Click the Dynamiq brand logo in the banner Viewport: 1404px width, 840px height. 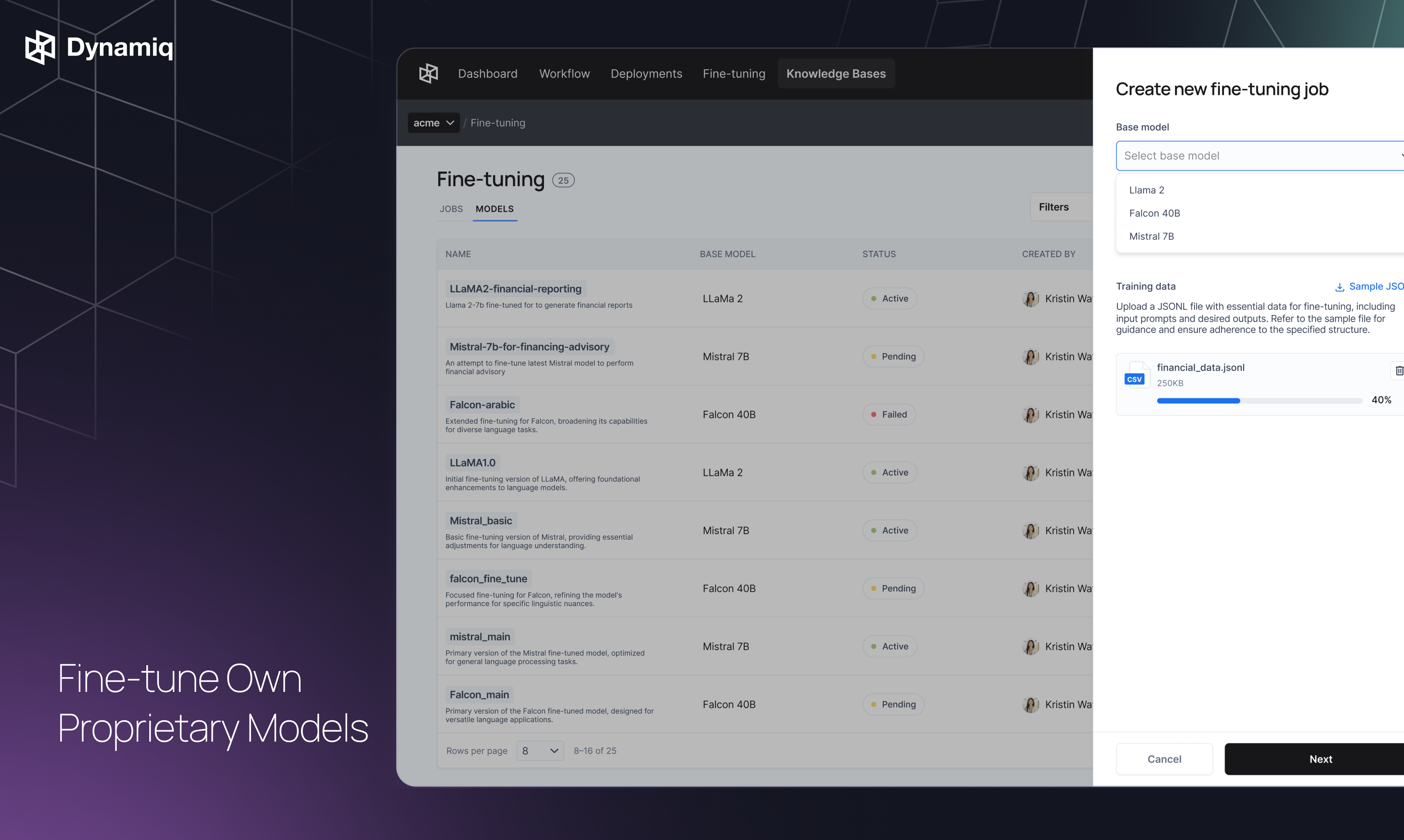(99, 47)
